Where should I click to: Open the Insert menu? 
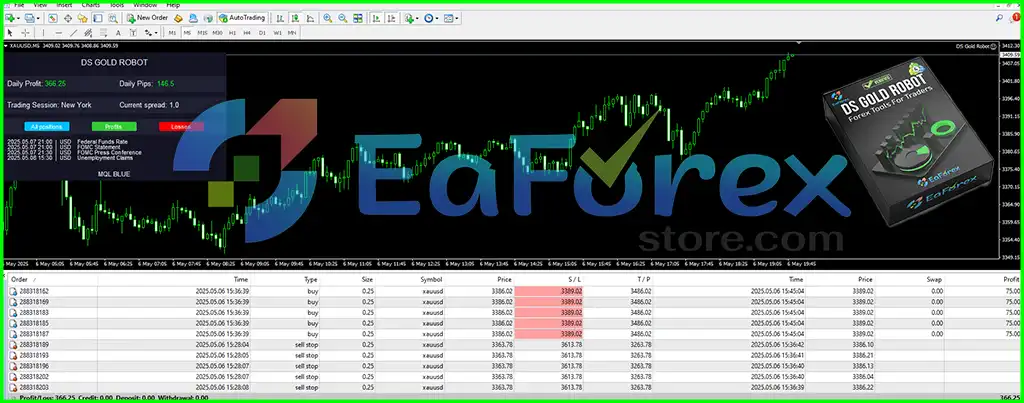64,5
